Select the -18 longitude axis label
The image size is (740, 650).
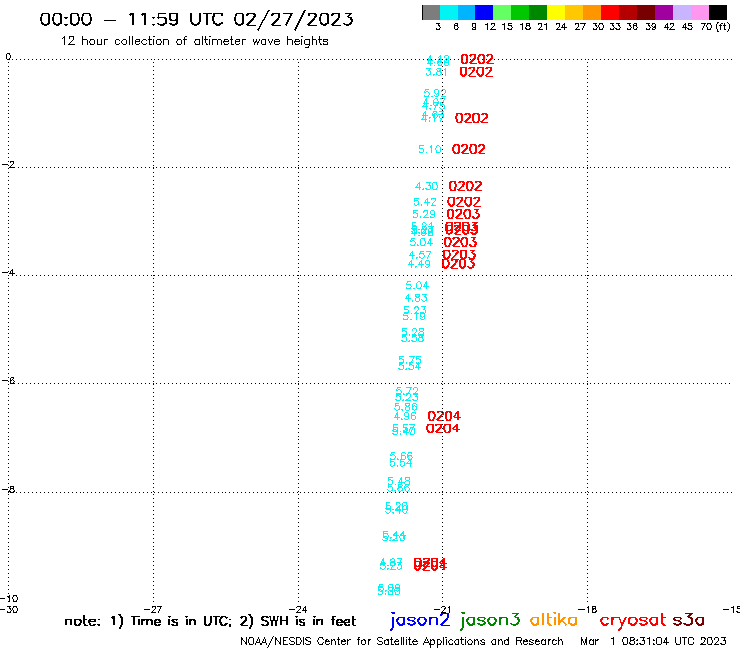tap(588, 609)
